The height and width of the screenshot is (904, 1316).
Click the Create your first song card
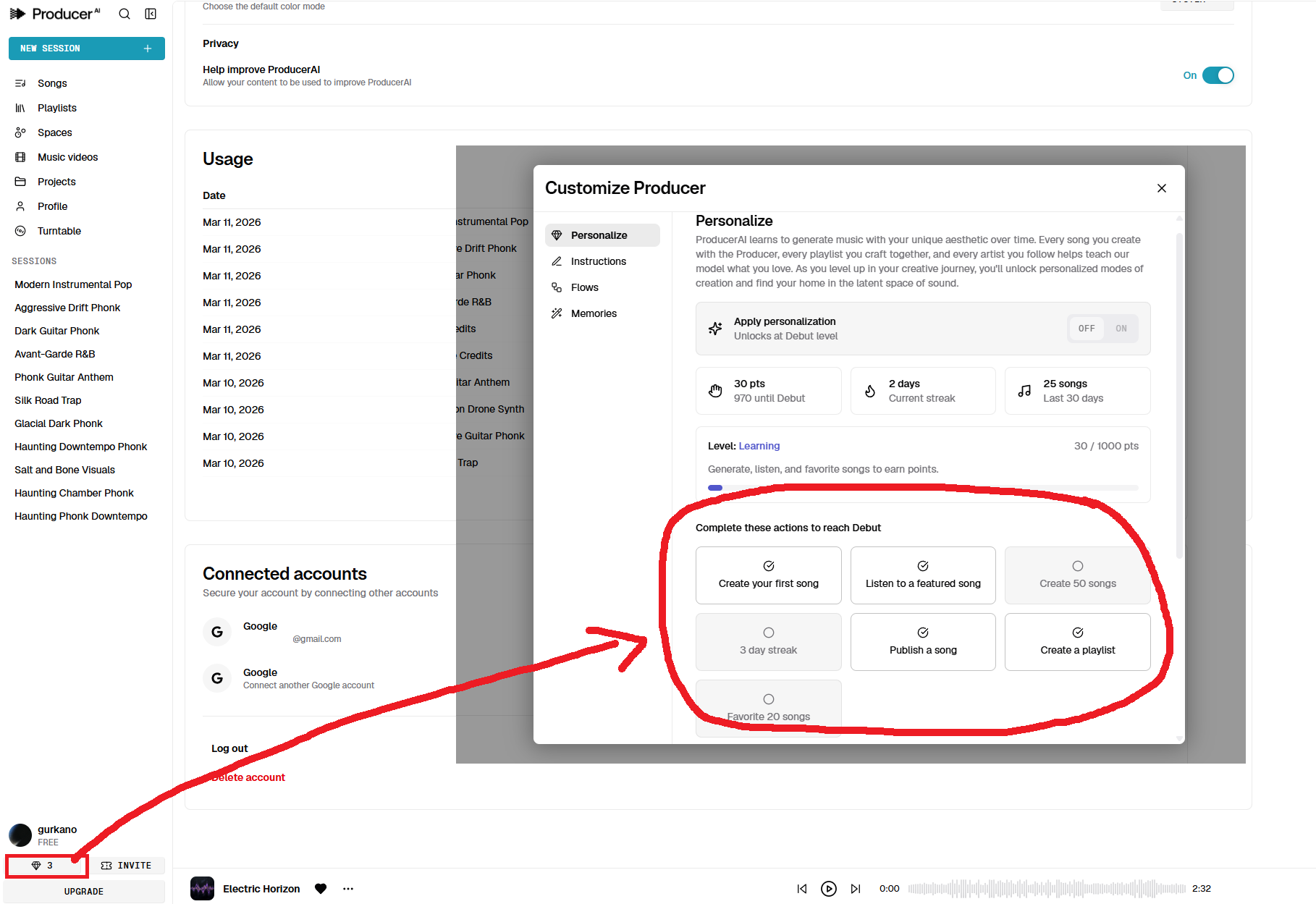(x=769, y=575)
